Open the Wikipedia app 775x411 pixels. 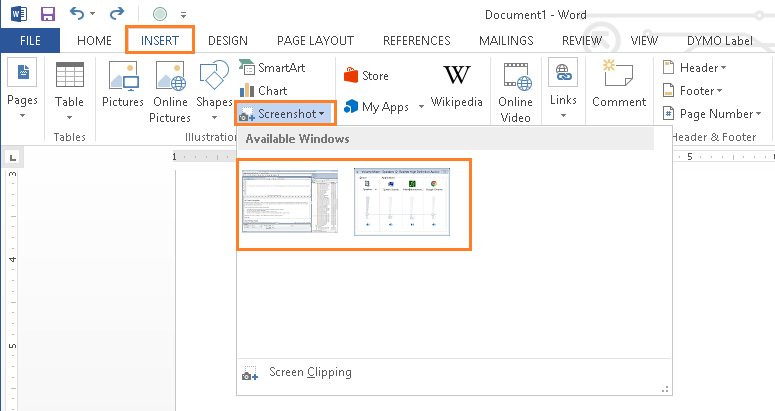(x=457, y=85)
